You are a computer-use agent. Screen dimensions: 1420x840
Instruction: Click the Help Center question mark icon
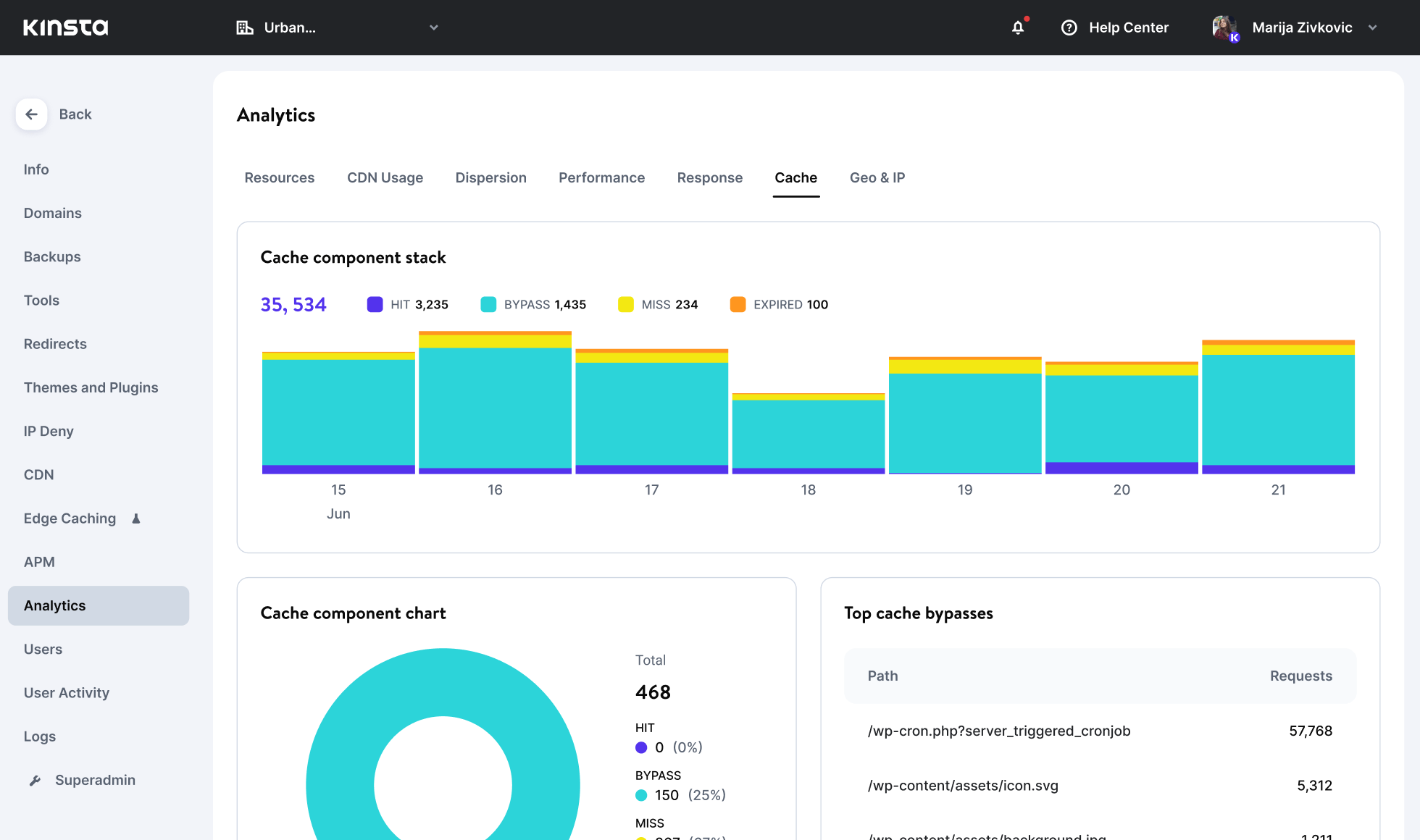1069,28
